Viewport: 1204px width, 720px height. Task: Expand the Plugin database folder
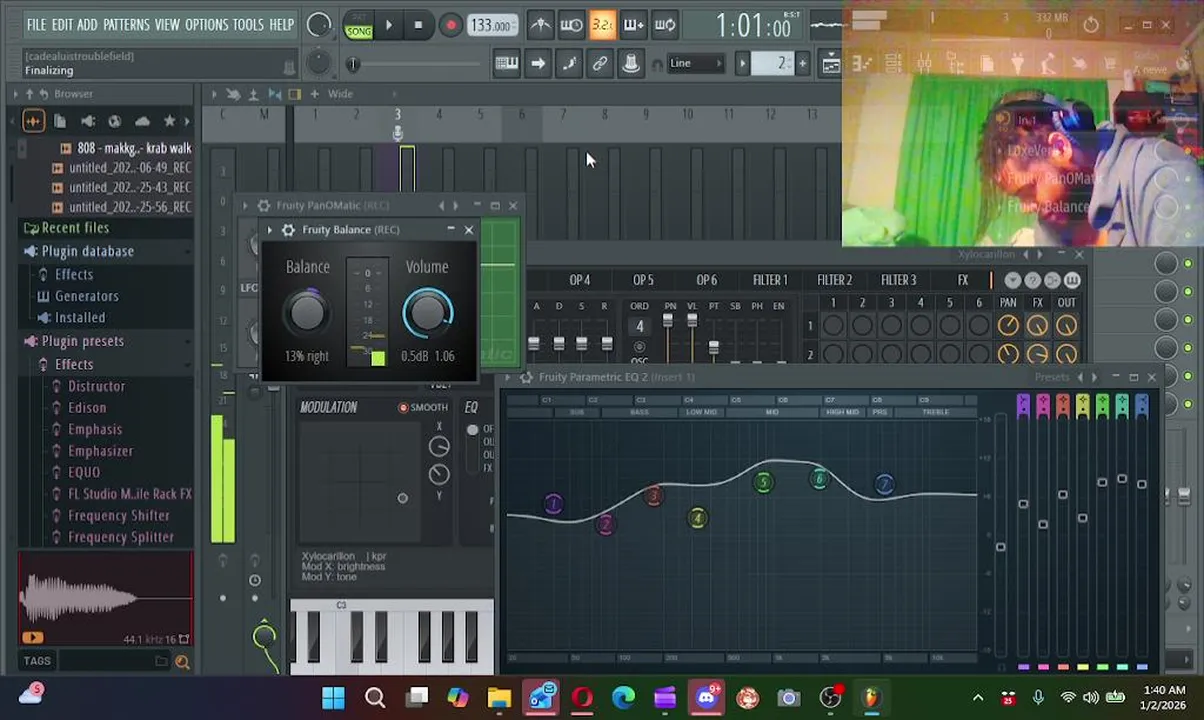click(x=87, y=251)
